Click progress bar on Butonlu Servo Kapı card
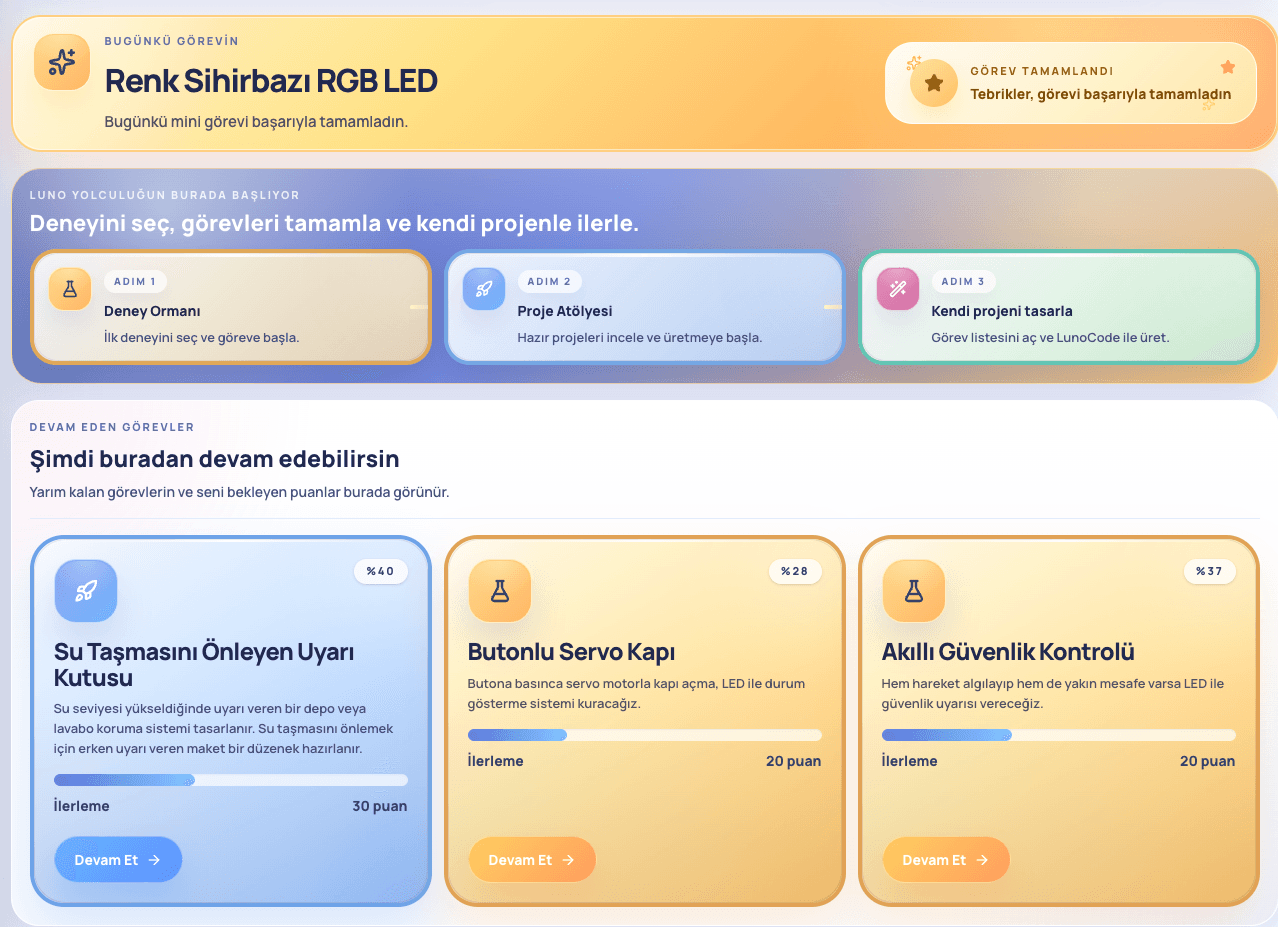This screenshot has height=927, width=1278. [x=645, y=735]
